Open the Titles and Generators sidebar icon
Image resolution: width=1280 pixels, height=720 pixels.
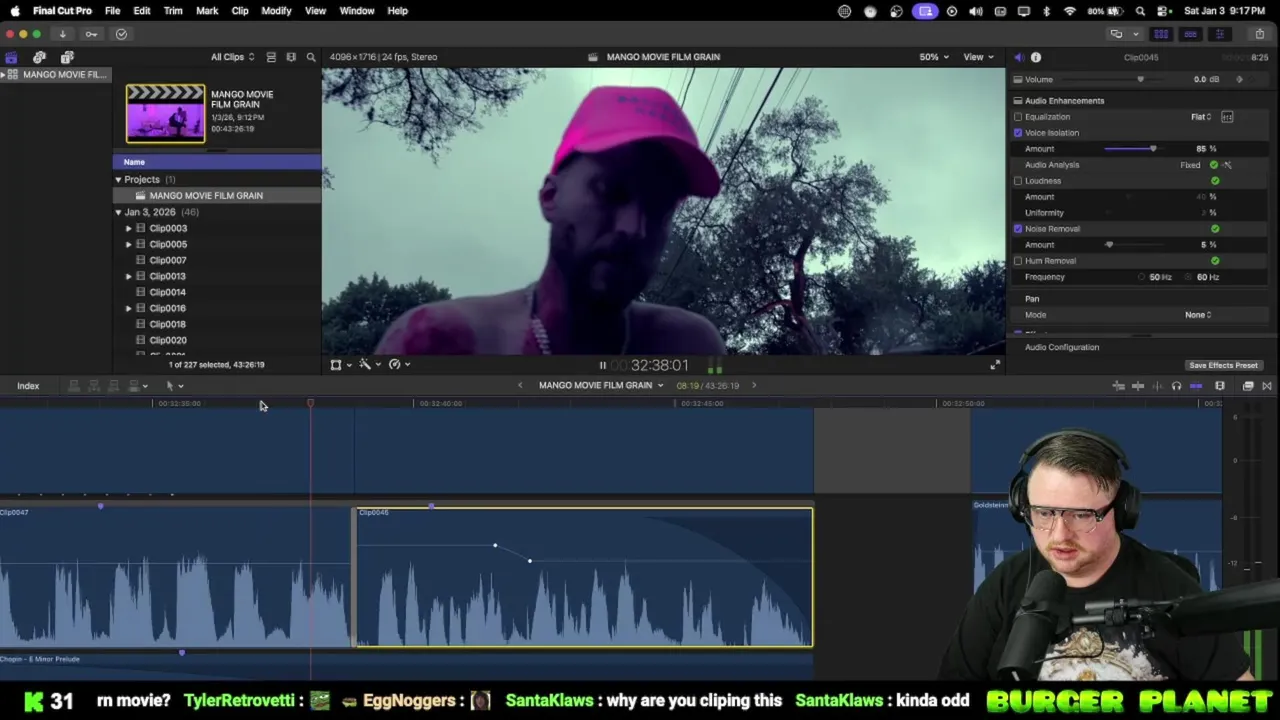(x=67, y=57)
